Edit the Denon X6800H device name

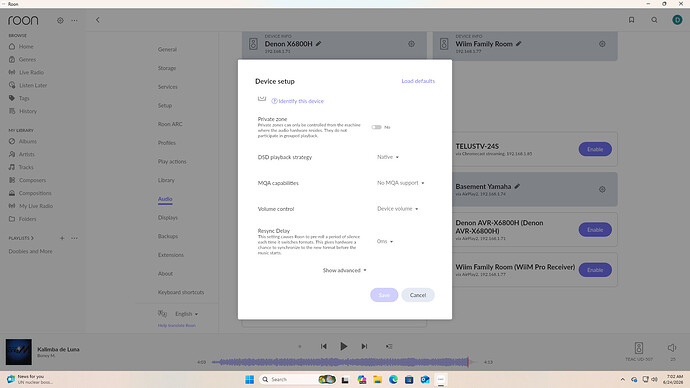pyautogui.click(x=318, y=44)
